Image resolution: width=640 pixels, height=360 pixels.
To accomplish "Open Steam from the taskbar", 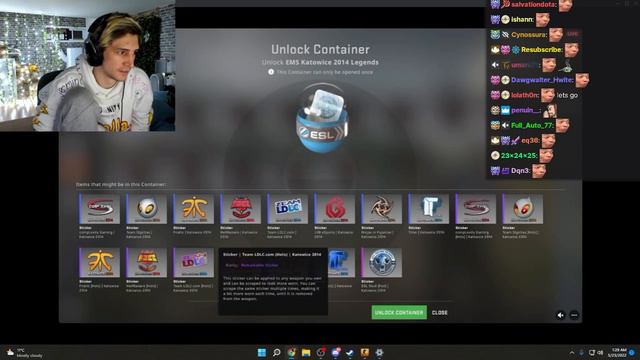I will [x=350, y=352].
